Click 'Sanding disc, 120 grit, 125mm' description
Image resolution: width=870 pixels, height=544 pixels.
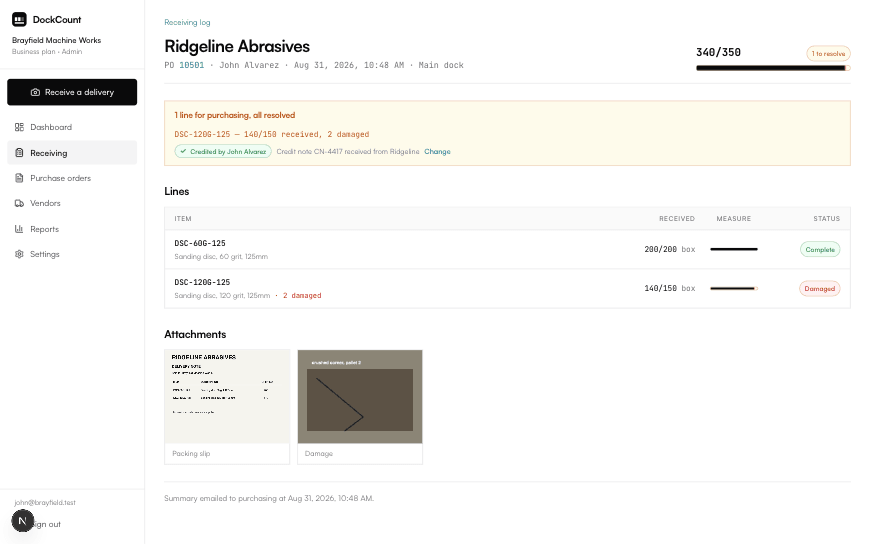click(x=222, y=295)
